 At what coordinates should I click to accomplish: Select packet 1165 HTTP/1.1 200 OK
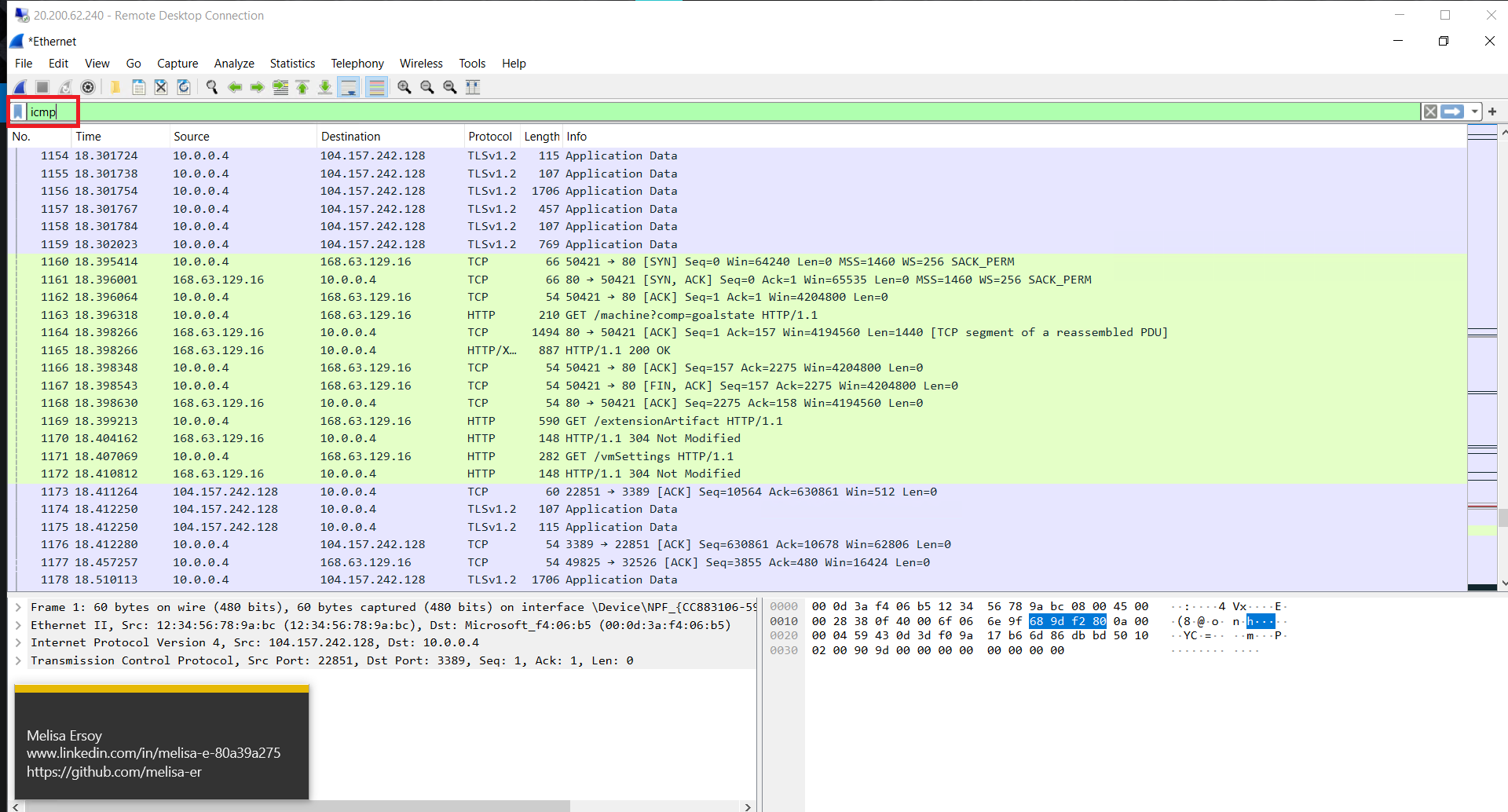point(738,350)
